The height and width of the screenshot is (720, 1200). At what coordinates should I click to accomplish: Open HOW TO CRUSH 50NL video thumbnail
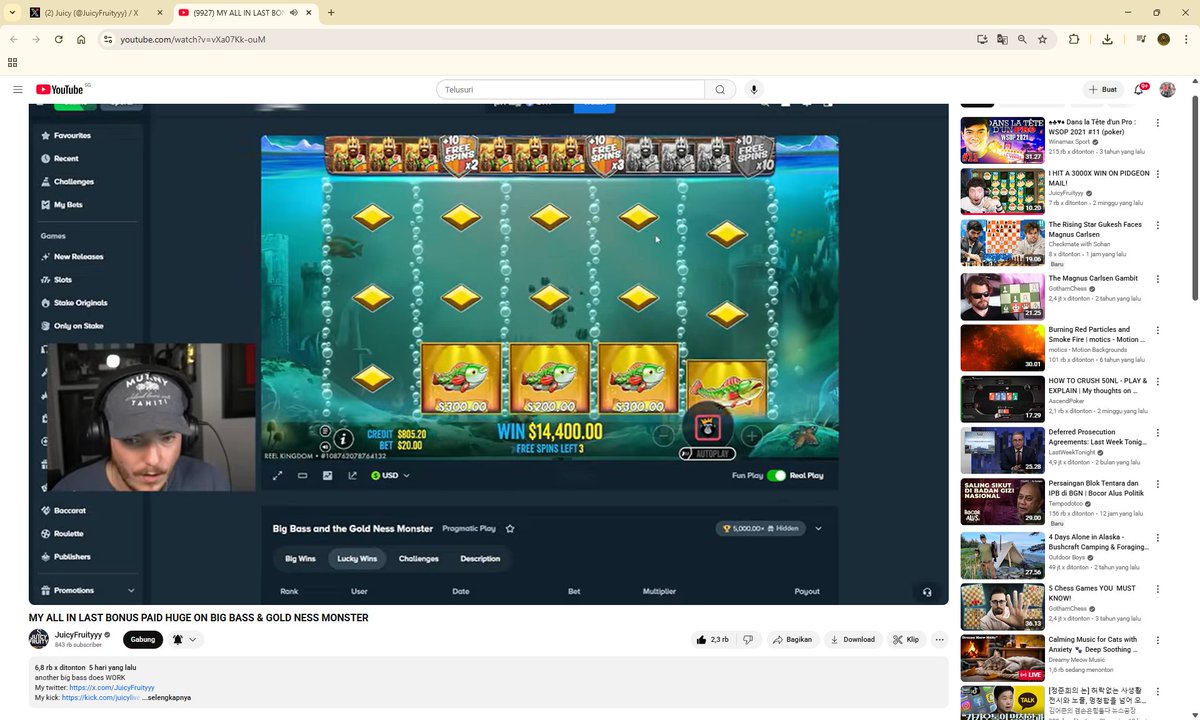pos(1002,399)
